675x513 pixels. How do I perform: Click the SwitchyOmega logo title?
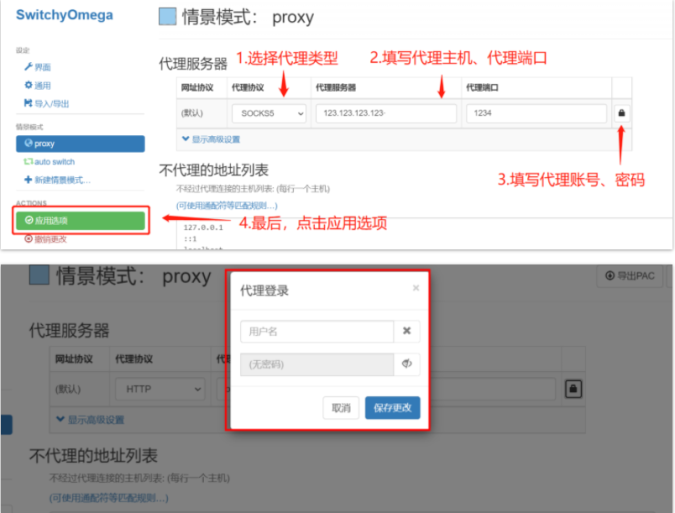(65, 15)
